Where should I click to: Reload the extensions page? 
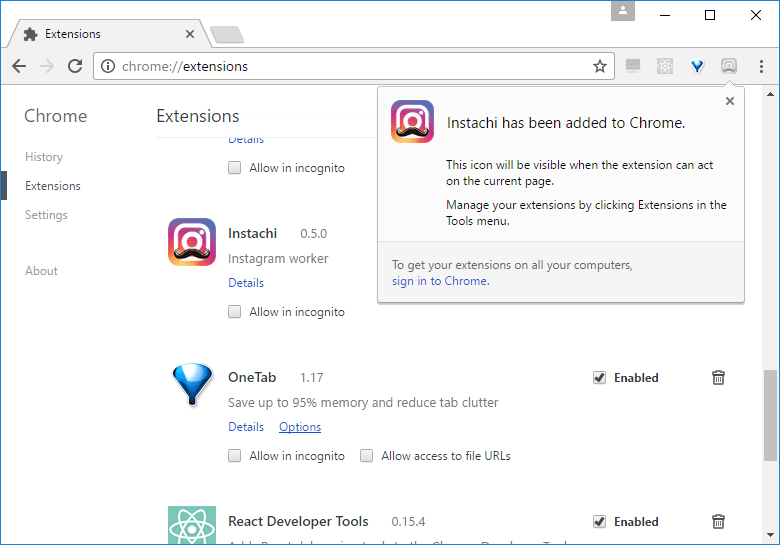click(x=75, y=66)
